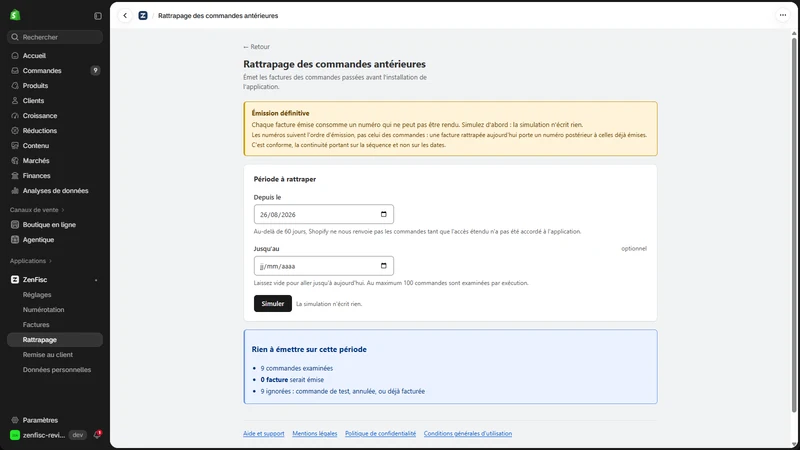The height and width of the screenshot is (450, 800).
Task: Click the '9 ignorées' result line
Action: [343, 391]
